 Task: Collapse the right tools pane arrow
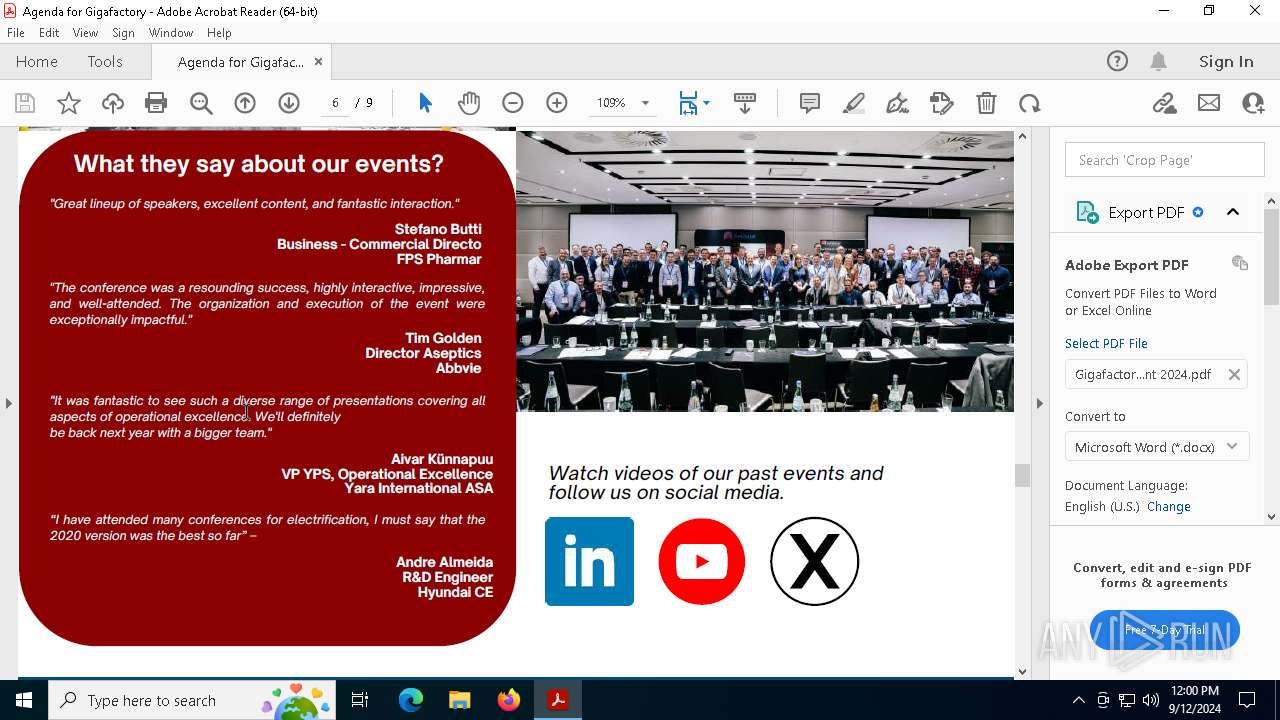point(1039,403)
